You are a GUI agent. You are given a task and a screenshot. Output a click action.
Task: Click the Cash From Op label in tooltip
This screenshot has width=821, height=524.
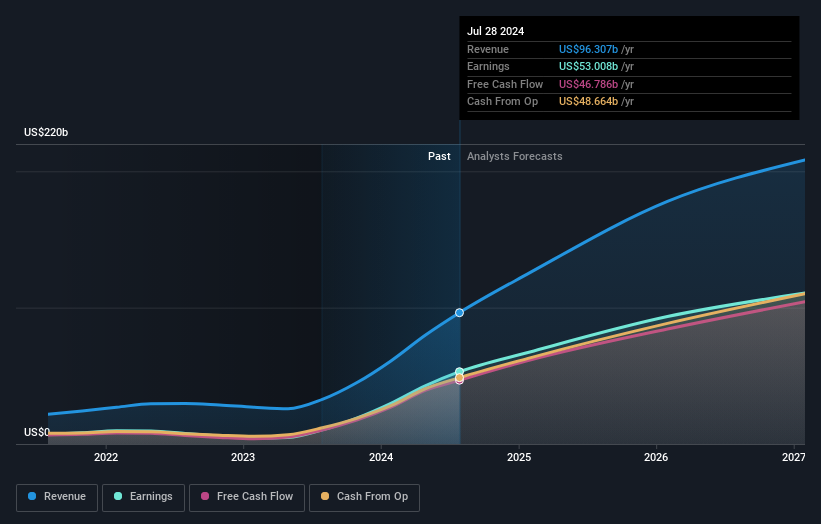(503, 102)
